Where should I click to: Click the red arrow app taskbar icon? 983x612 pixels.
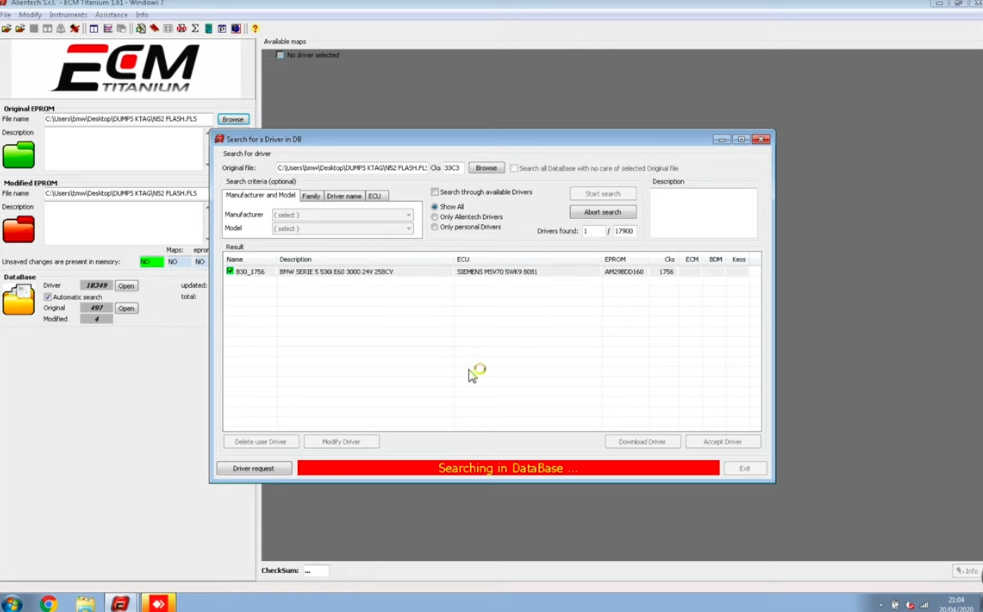point(158,603)
